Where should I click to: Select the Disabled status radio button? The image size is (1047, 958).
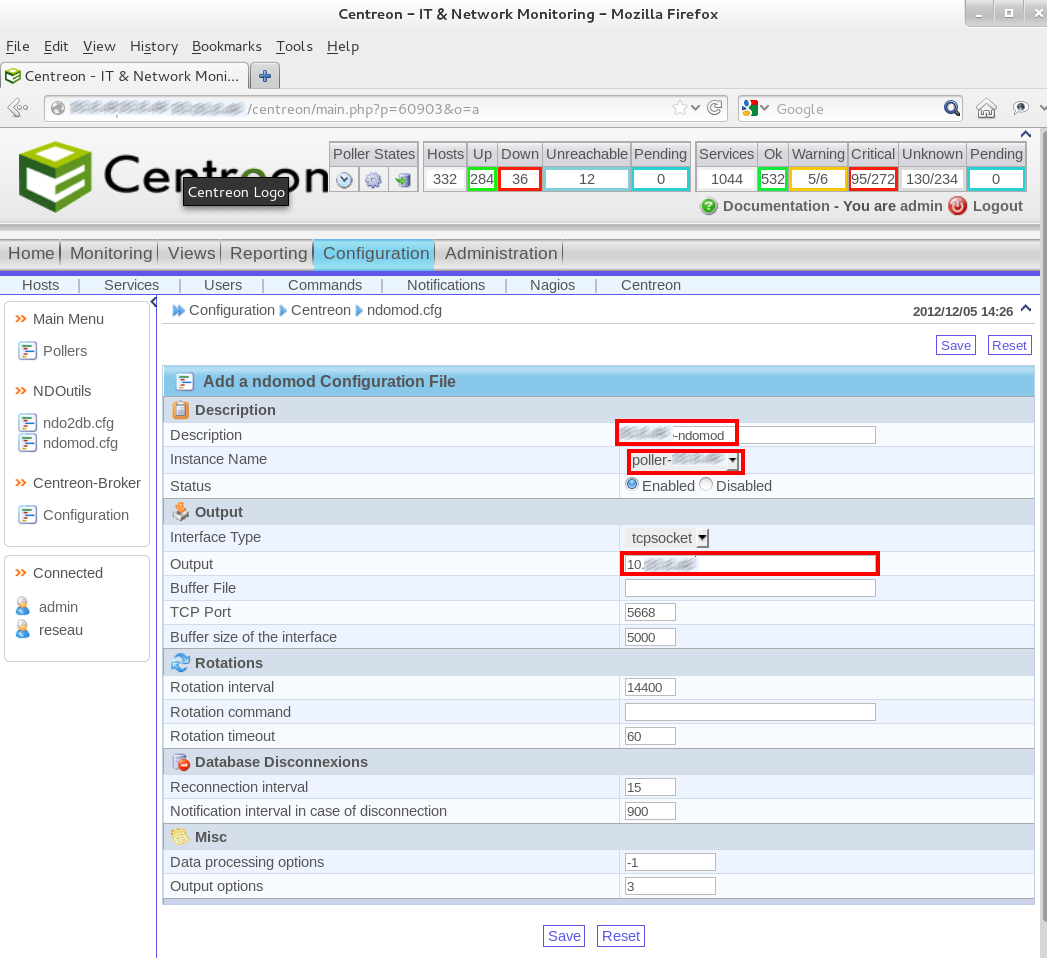pos(705,483)
